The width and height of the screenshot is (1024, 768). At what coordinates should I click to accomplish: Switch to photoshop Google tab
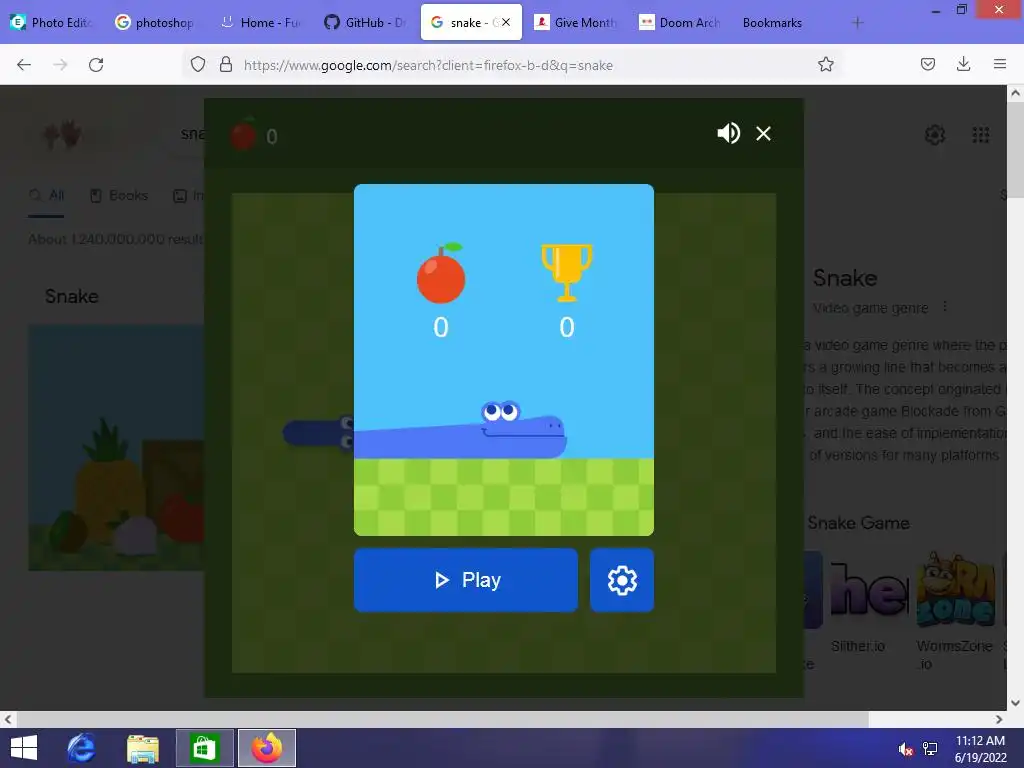click(x=155, y=22)
